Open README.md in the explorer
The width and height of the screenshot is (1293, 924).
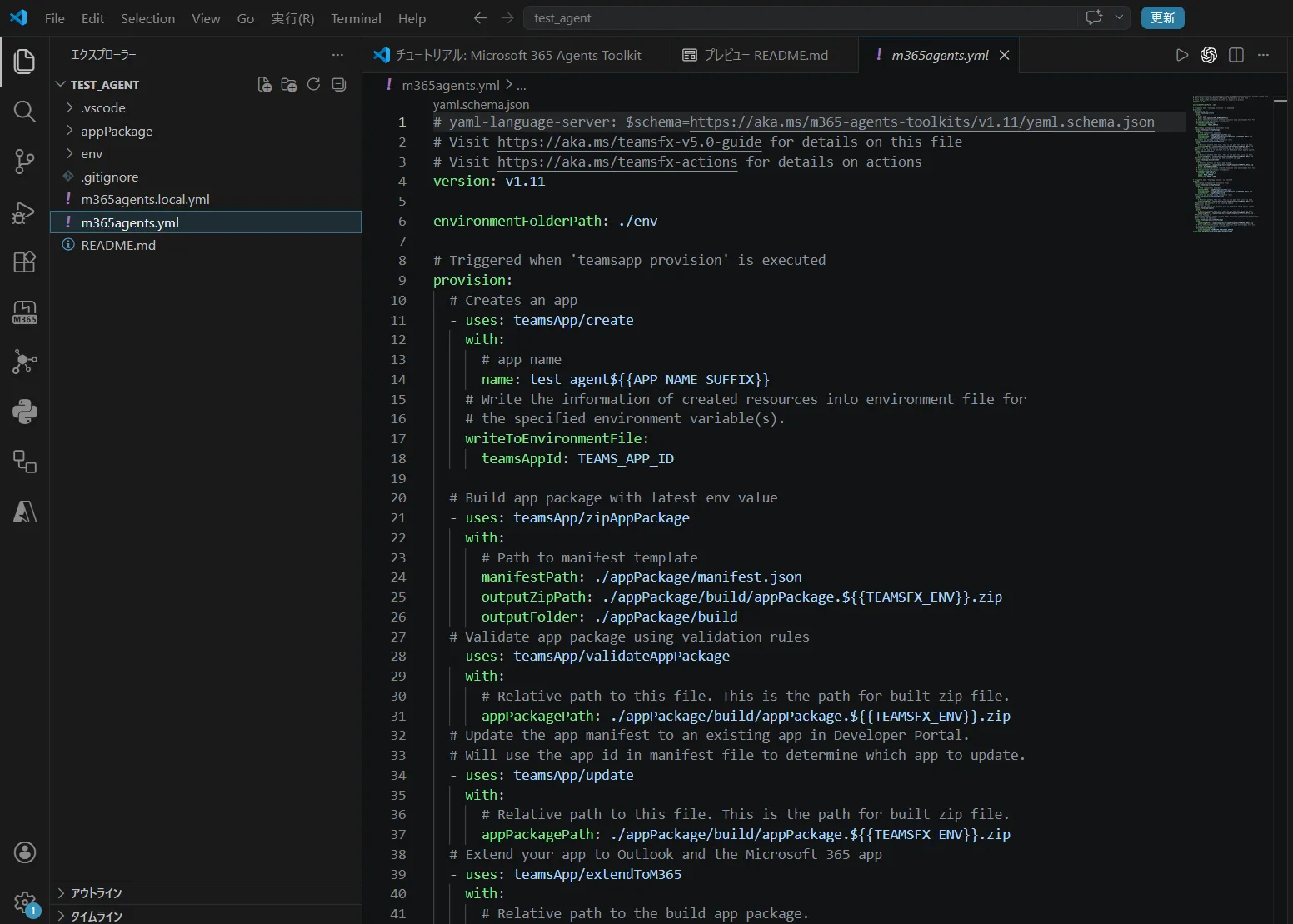point(206,245)
